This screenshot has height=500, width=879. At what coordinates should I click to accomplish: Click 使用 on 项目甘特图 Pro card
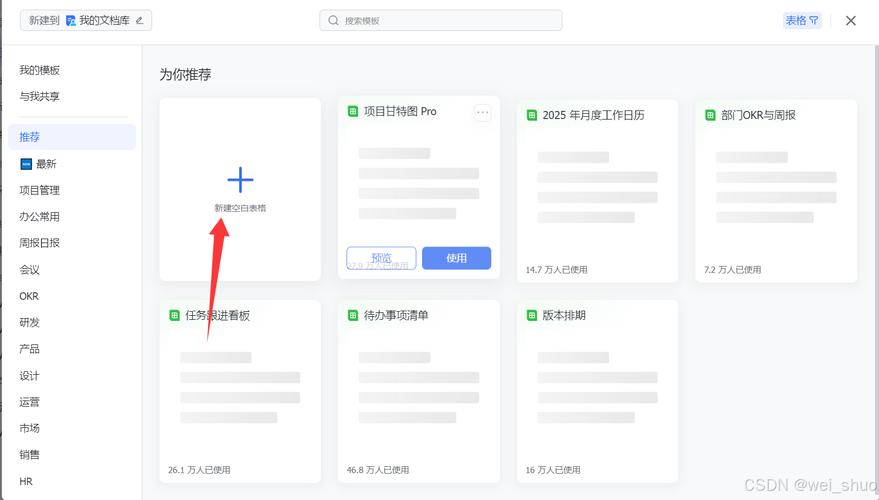[456, 258]
